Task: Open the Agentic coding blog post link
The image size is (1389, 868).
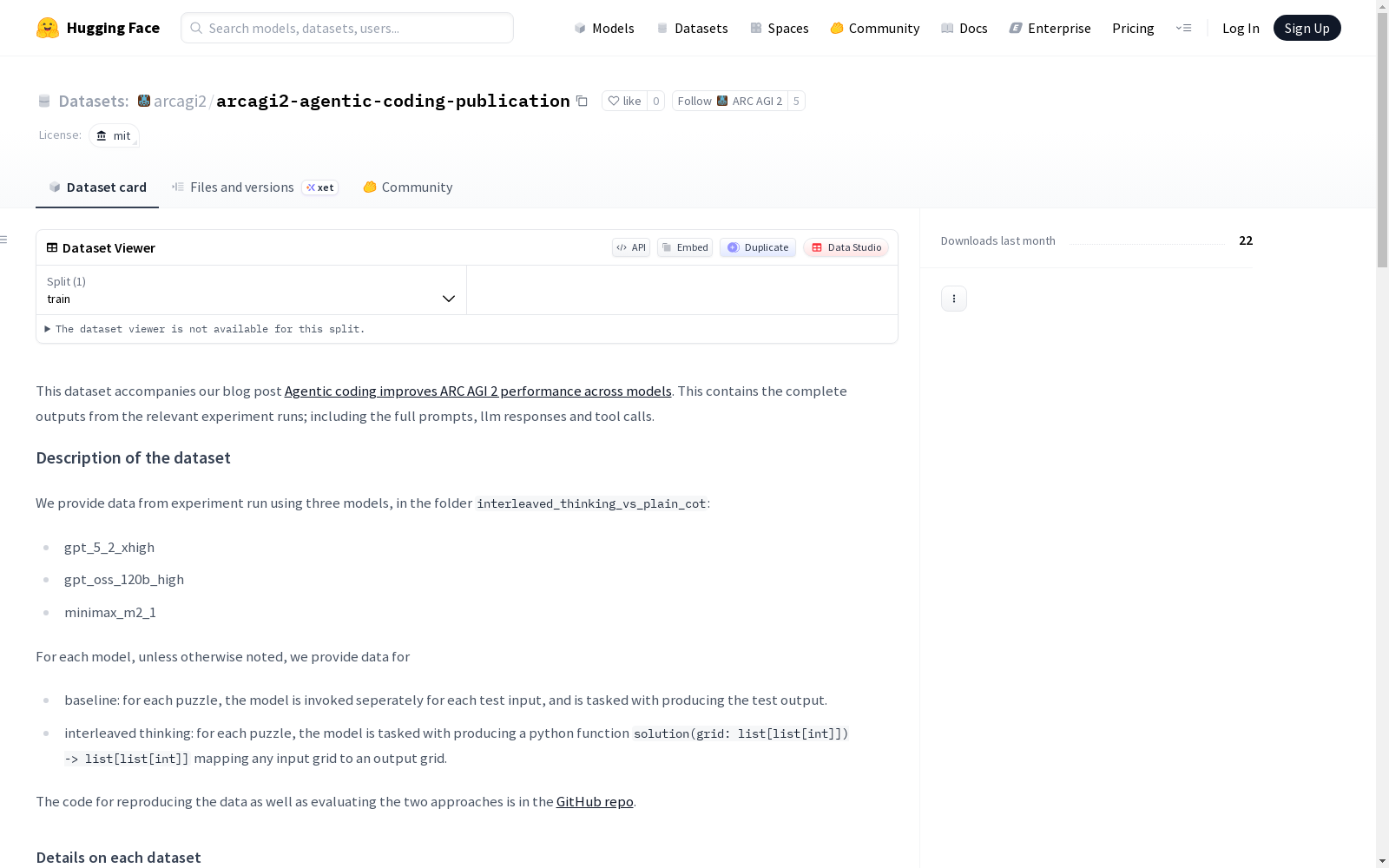Action: tap(478, 391)
